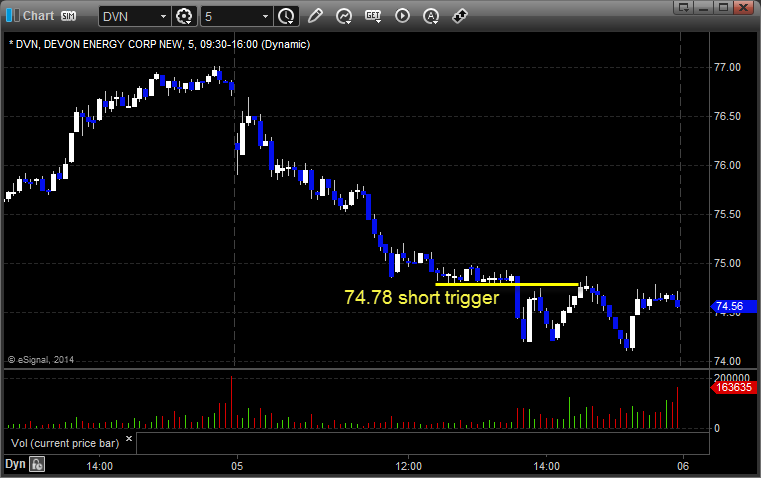761x478 pixels.
Task: Open the circled A alerts menu
Action: click(431, 16)
